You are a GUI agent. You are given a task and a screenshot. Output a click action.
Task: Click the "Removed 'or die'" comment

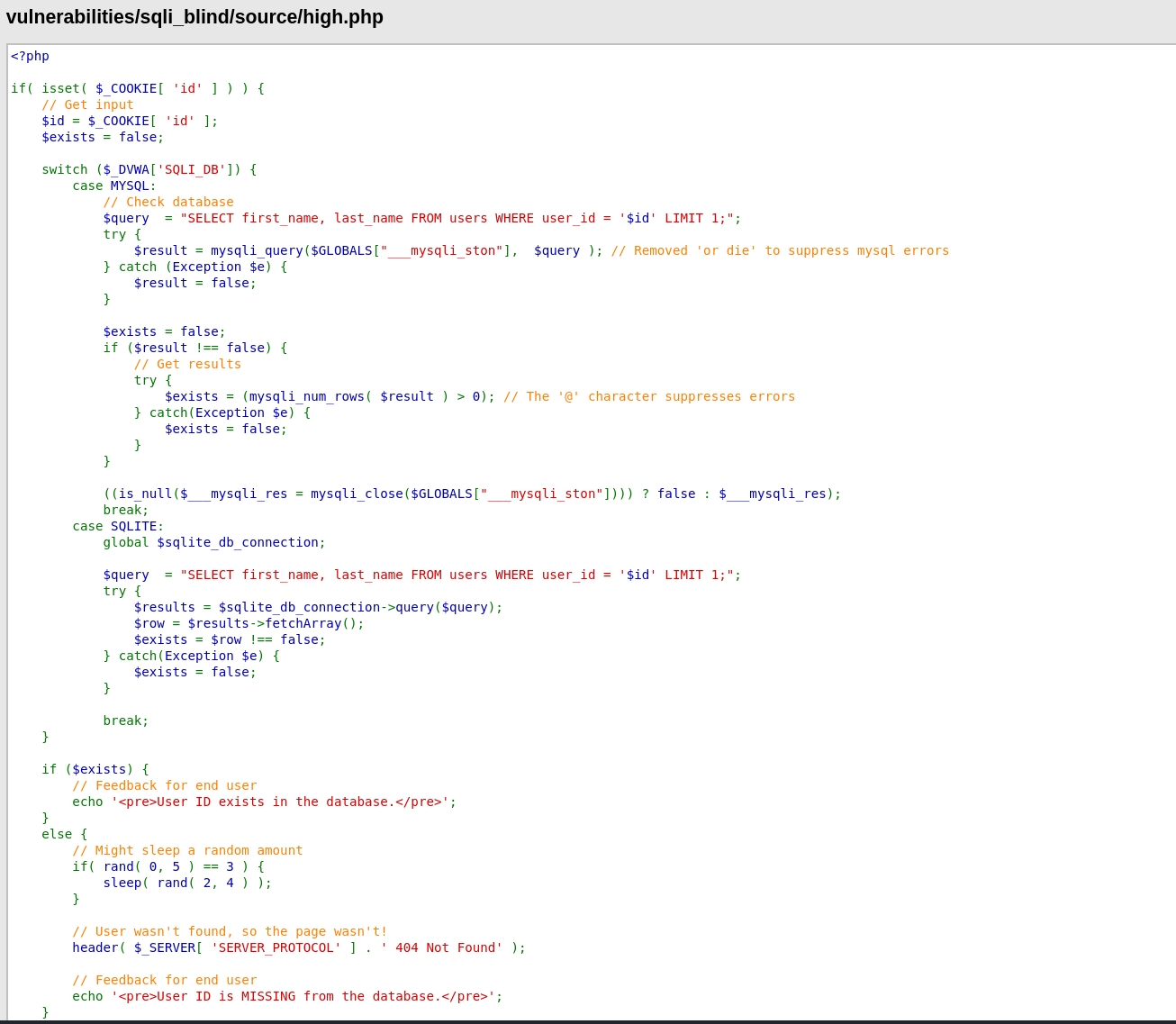[780, 250]
